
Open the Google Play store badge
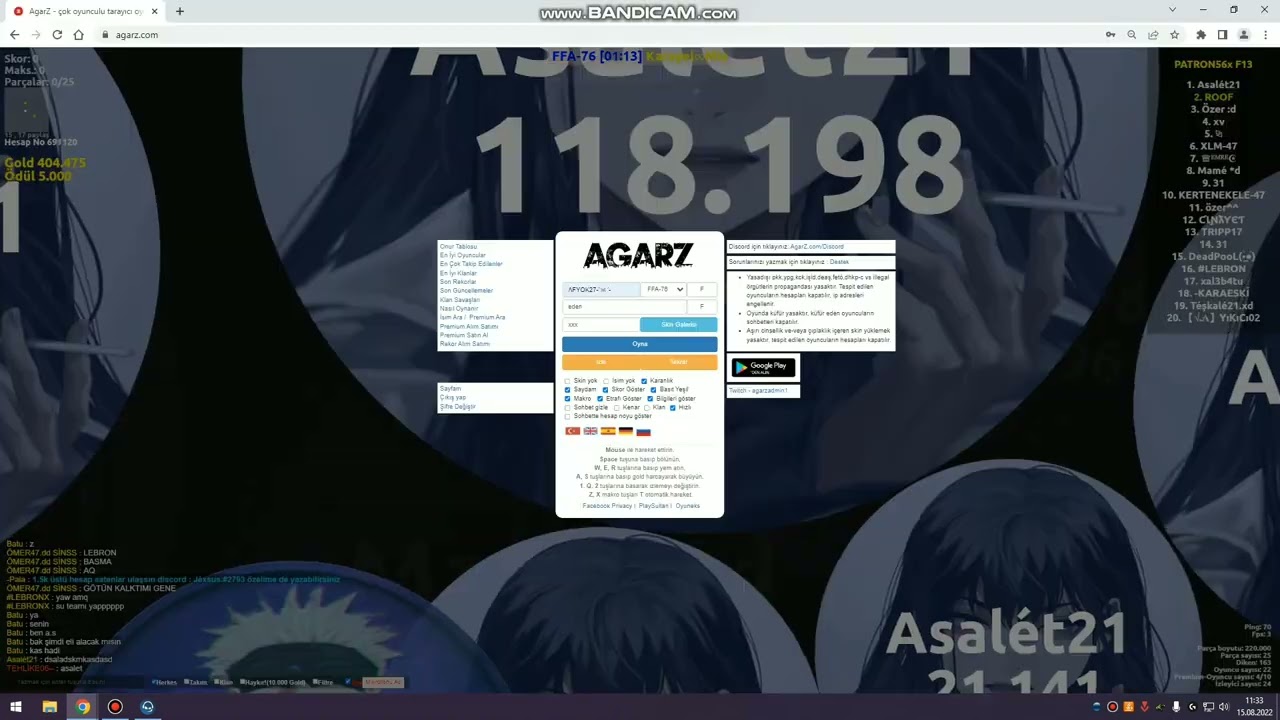[x=763, y=367]
